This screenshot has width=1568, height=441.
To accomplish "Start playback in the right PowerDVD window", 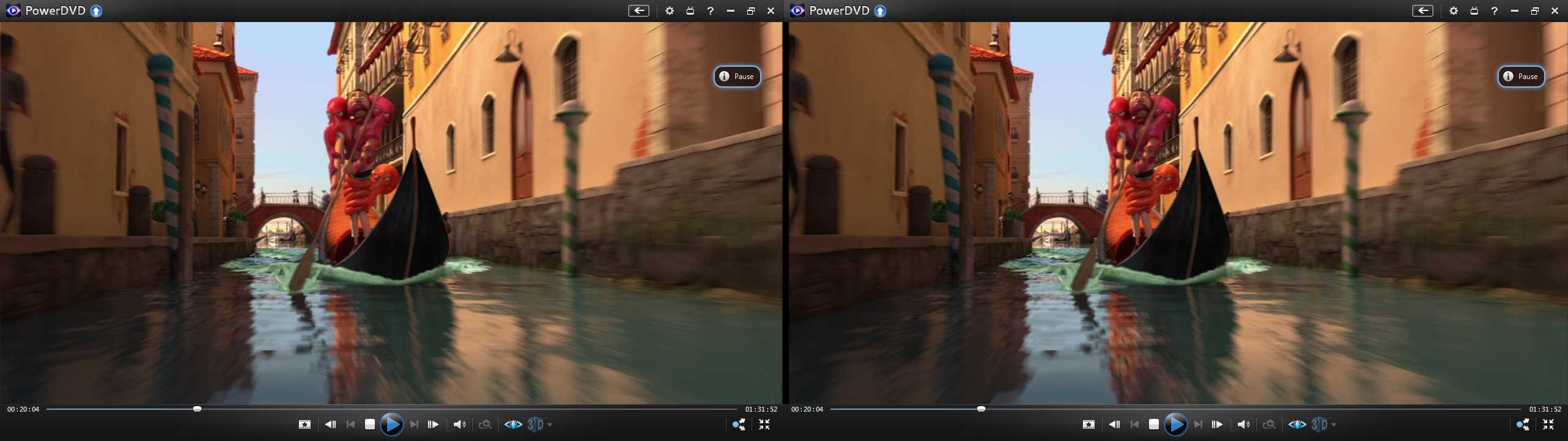I will 1175,424.
